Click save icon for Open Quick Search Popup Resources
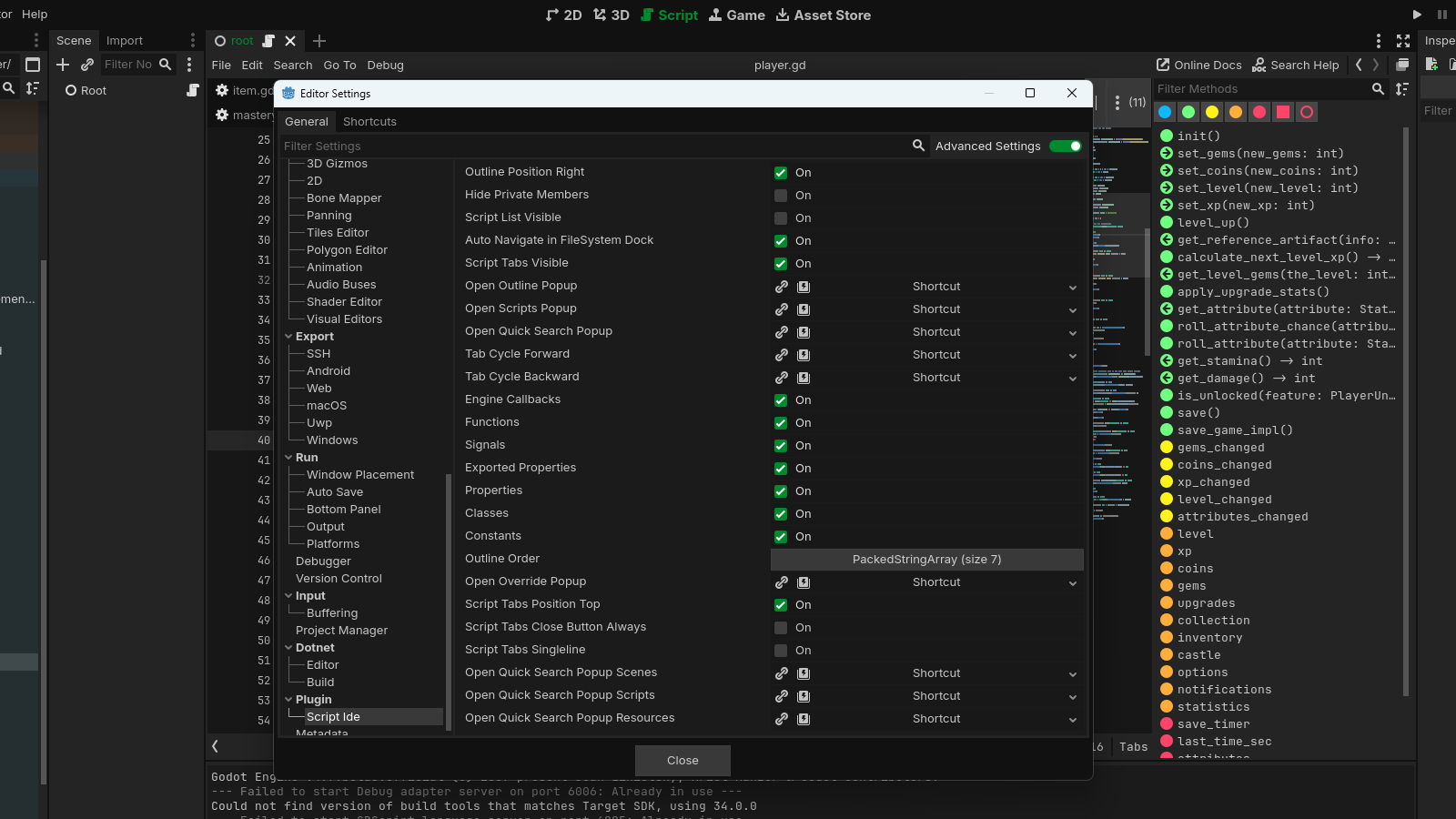Image resolution: width=1456 pixels, height=819 pixels. click(x=804, y=719)
